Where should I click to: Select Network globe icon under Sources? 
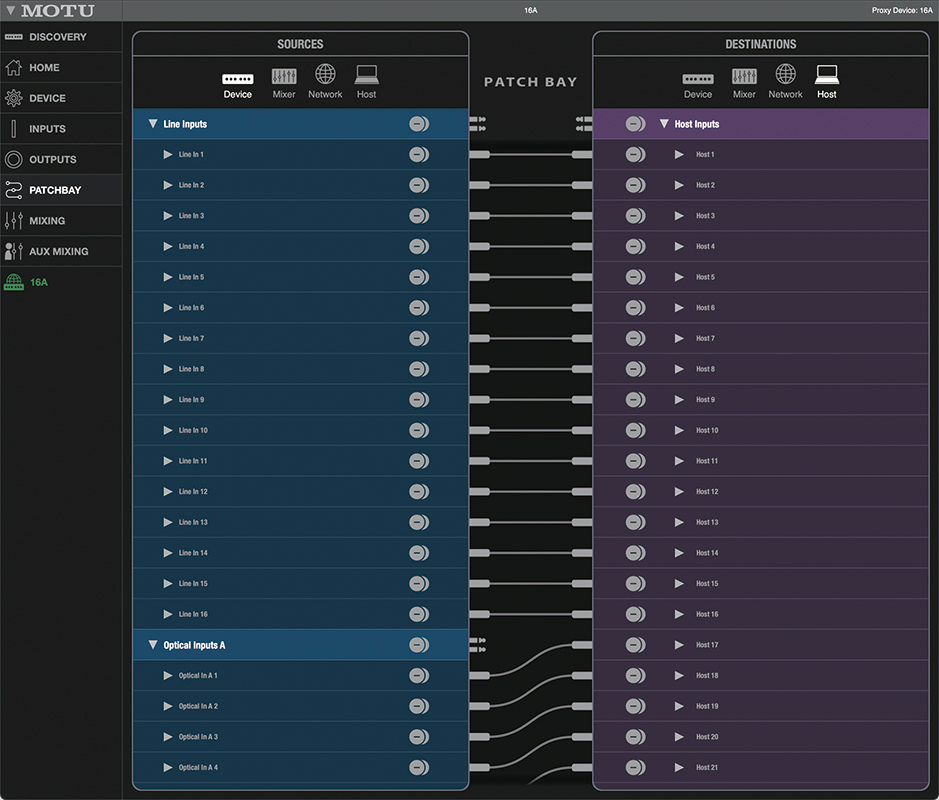coord(325,74)
